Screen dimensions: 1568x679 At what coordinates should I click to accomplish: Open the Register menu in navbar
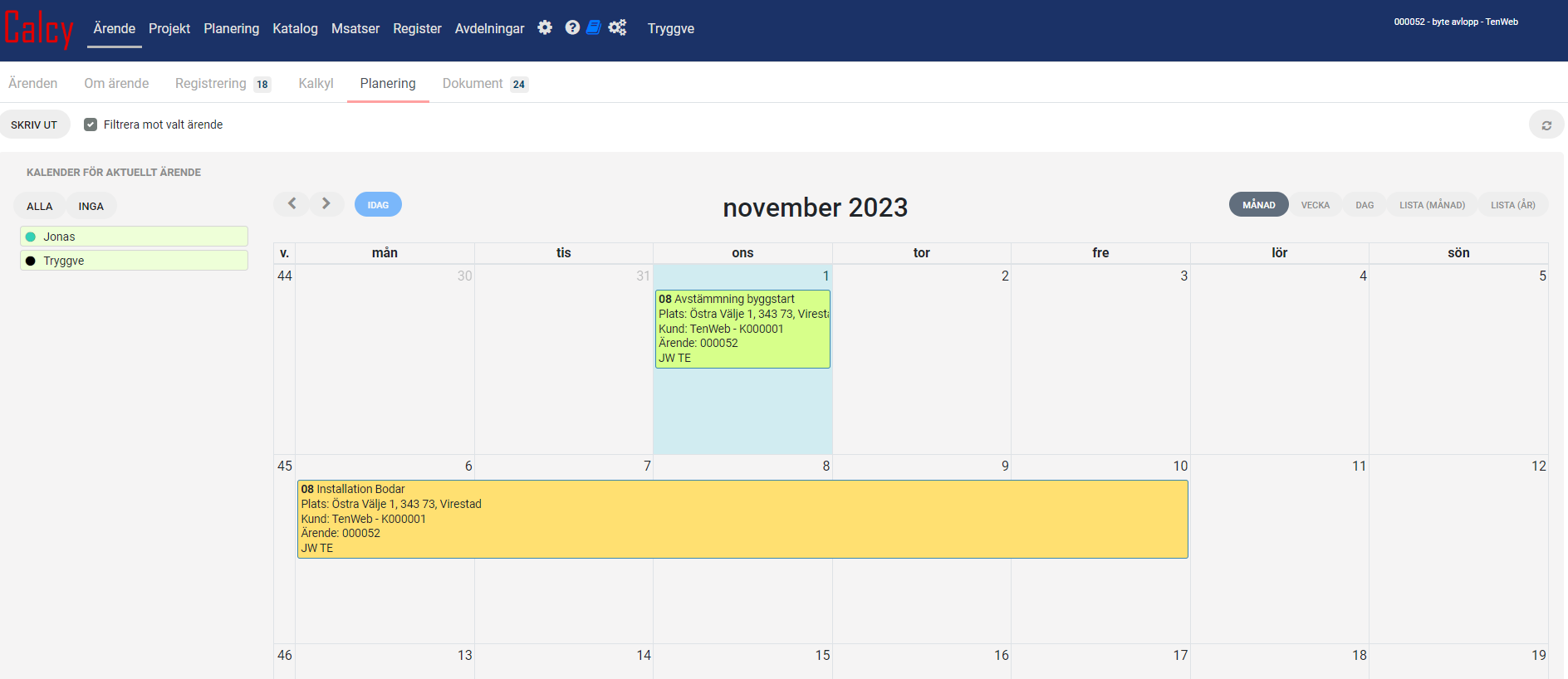click(x=417, y=29)
